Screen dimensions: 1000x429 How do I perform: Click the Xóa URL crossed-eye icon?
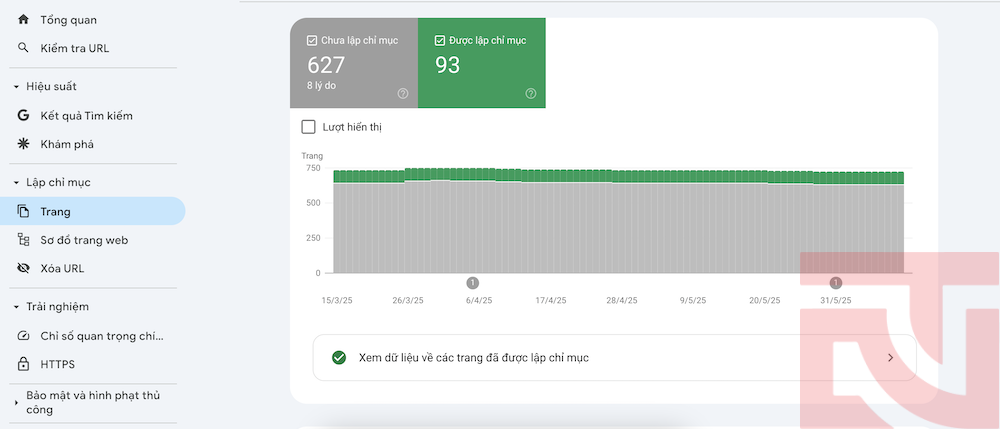coord(24,268)
